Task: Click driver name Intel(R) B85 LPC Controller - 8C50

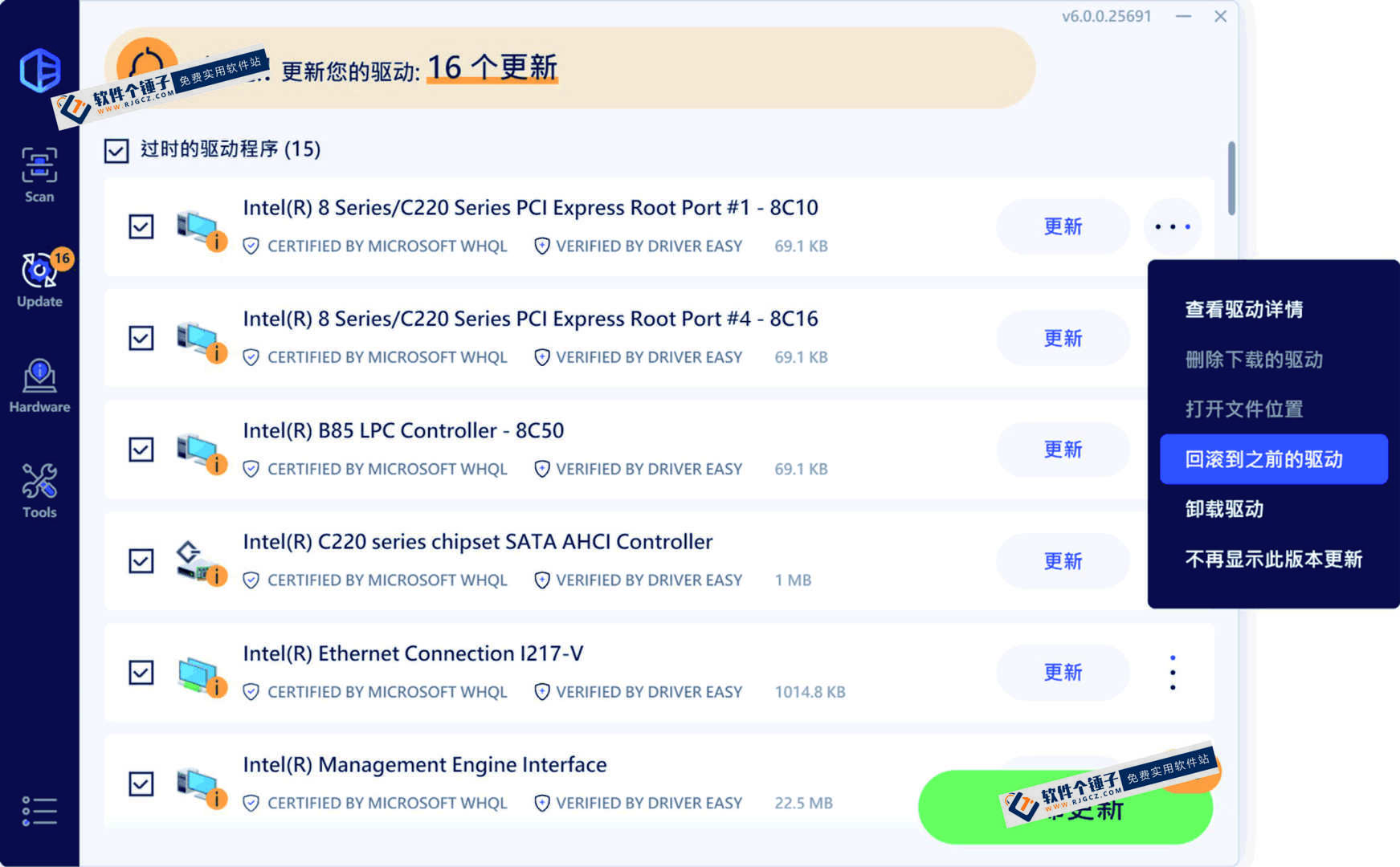Action: (x=403, y=431)
